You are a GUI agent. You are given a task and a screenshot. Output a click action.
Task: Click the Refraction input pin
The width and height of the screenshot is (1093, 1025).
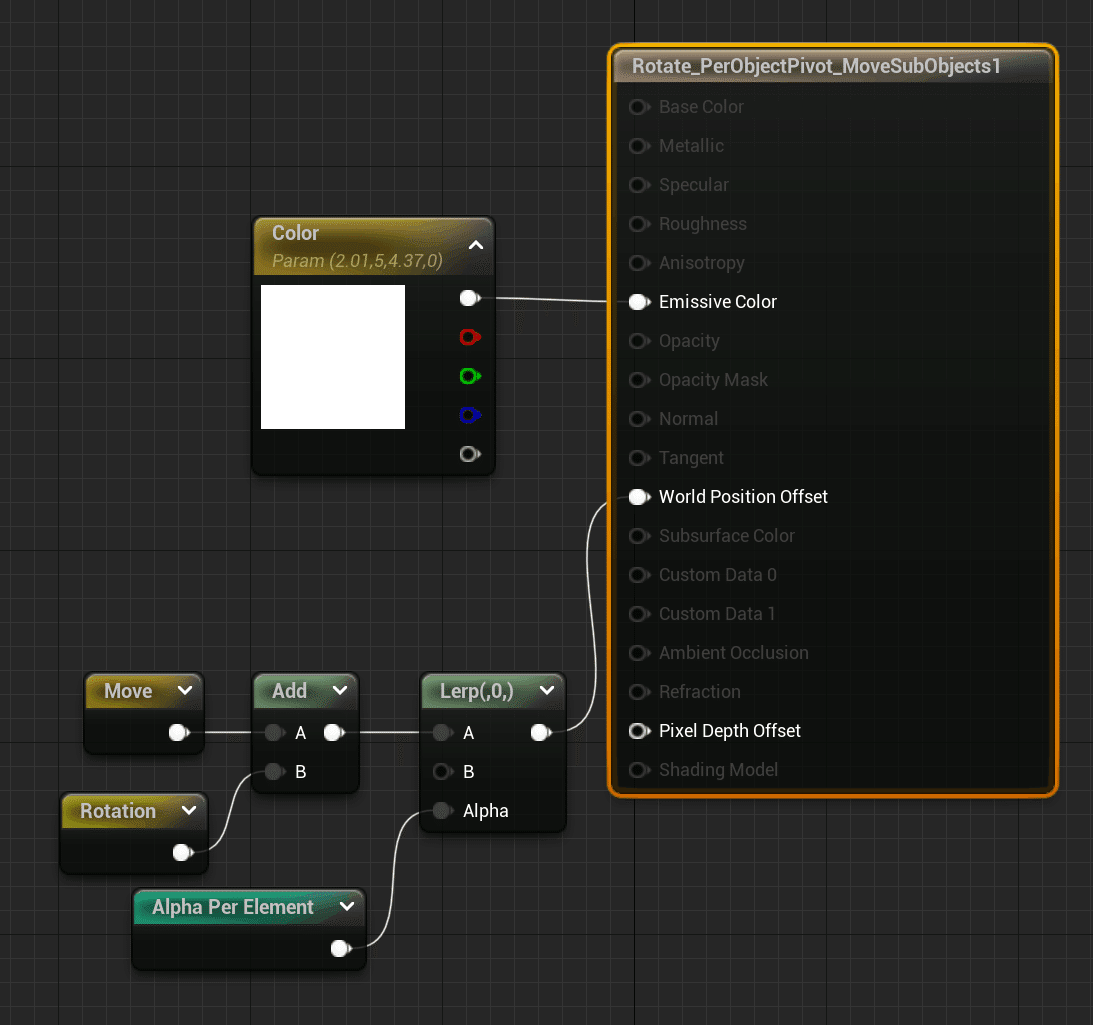pyautogui.click(x=639, y=692)
